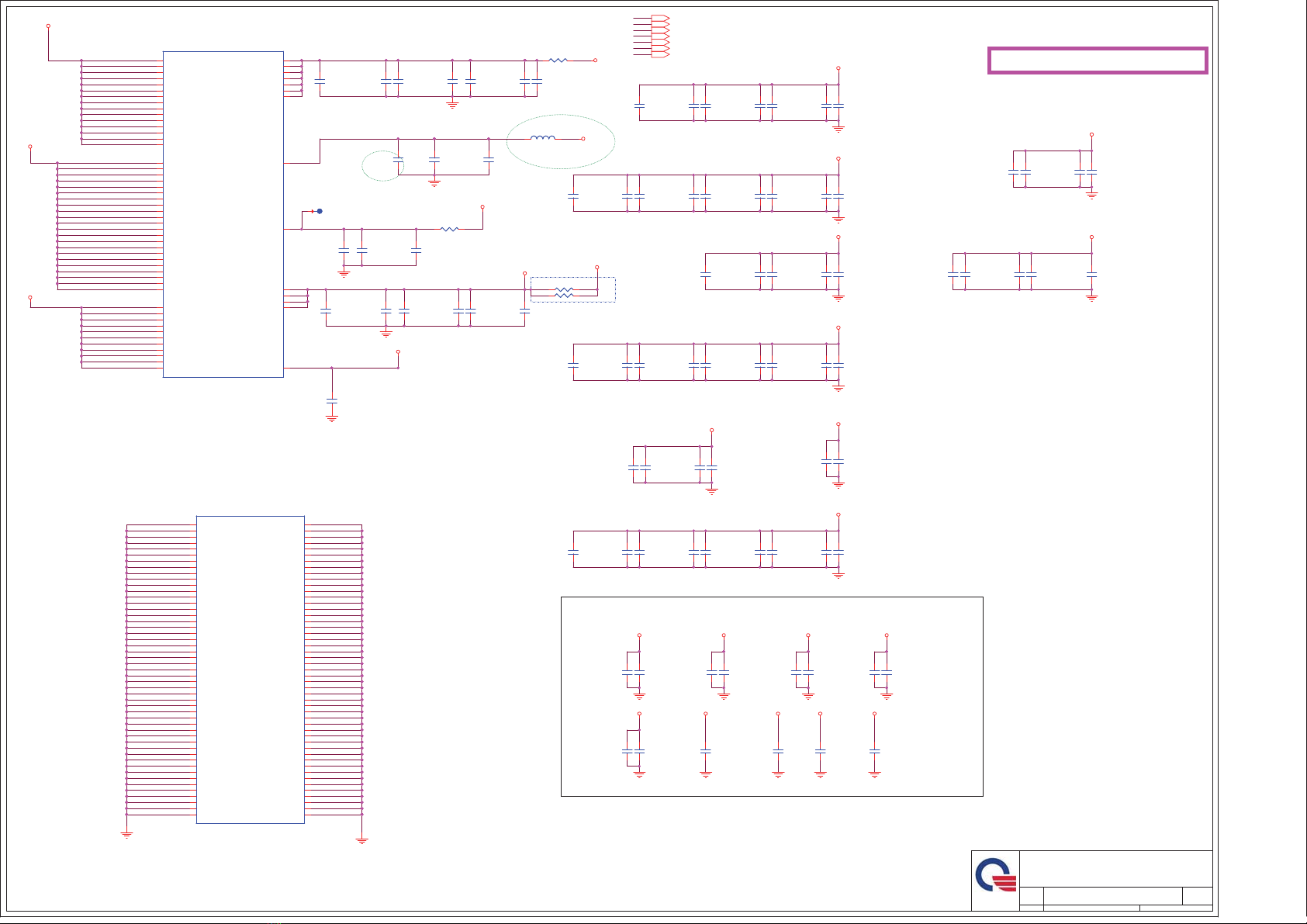Click the paired resistors inside the dashed rectangle

(x=564, y=292)
